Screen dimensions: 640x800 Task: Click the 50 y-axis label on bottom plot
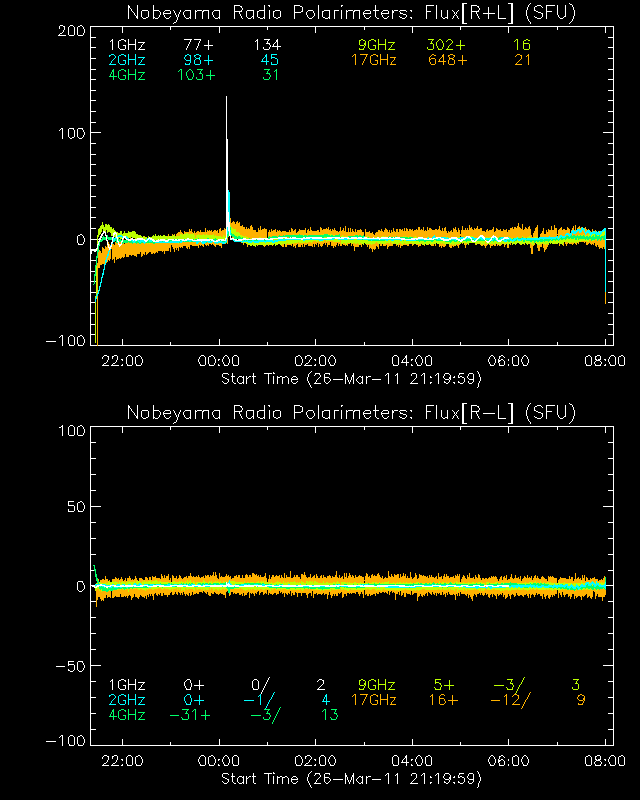point(74,508)
